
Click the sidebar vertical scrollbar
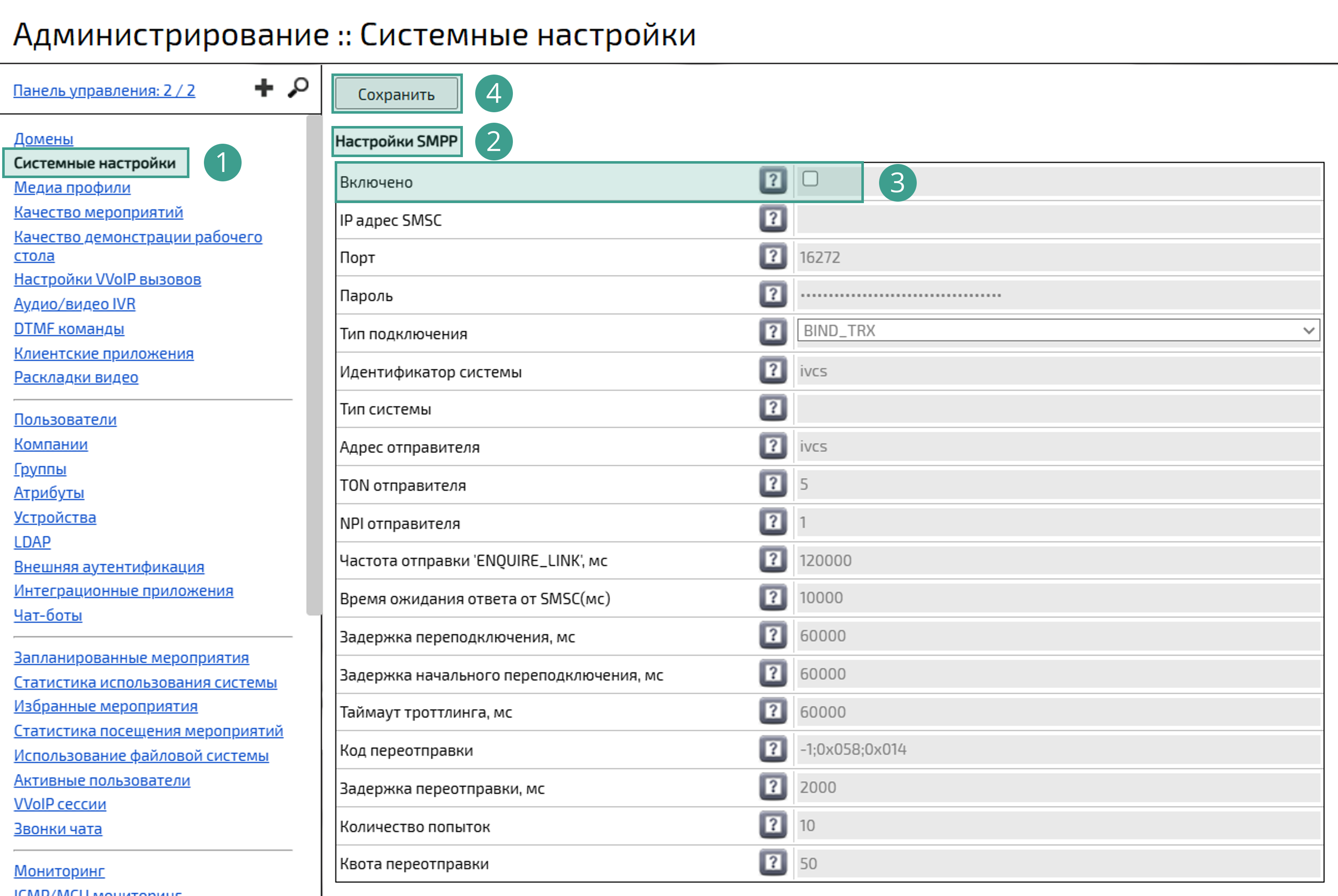point(313,366)
